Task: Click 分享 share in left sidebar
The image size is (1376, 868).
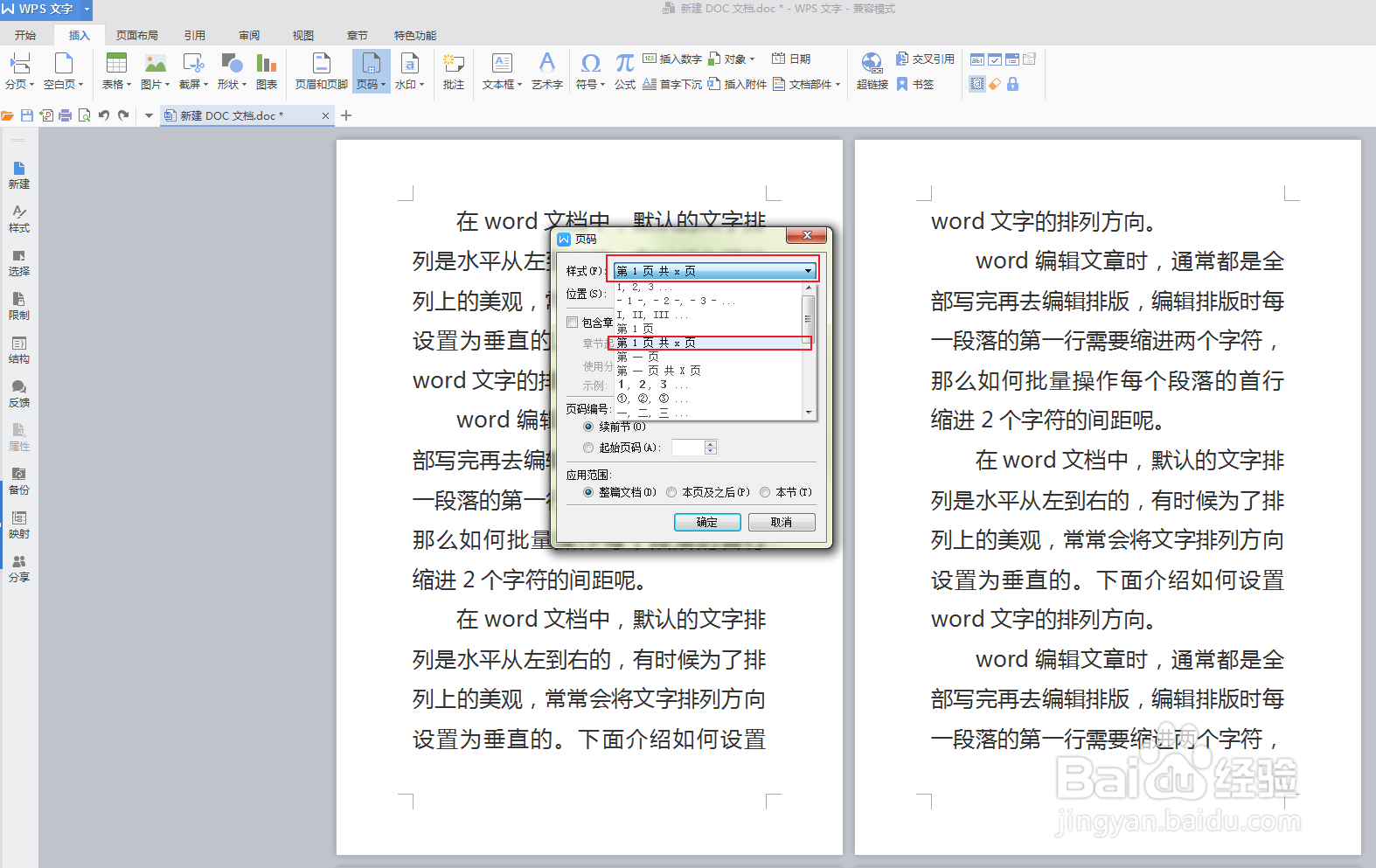Action: (x=19, y=568)
